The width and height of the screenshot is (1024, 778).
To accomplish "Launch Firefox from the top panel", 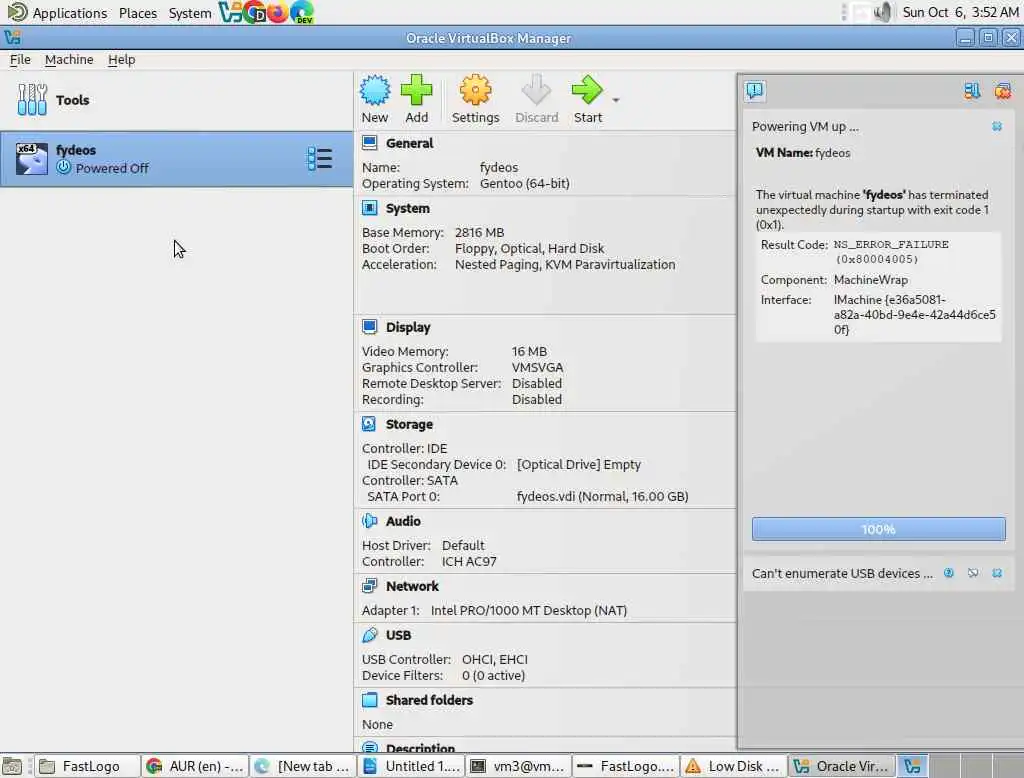I will [278, 12].
